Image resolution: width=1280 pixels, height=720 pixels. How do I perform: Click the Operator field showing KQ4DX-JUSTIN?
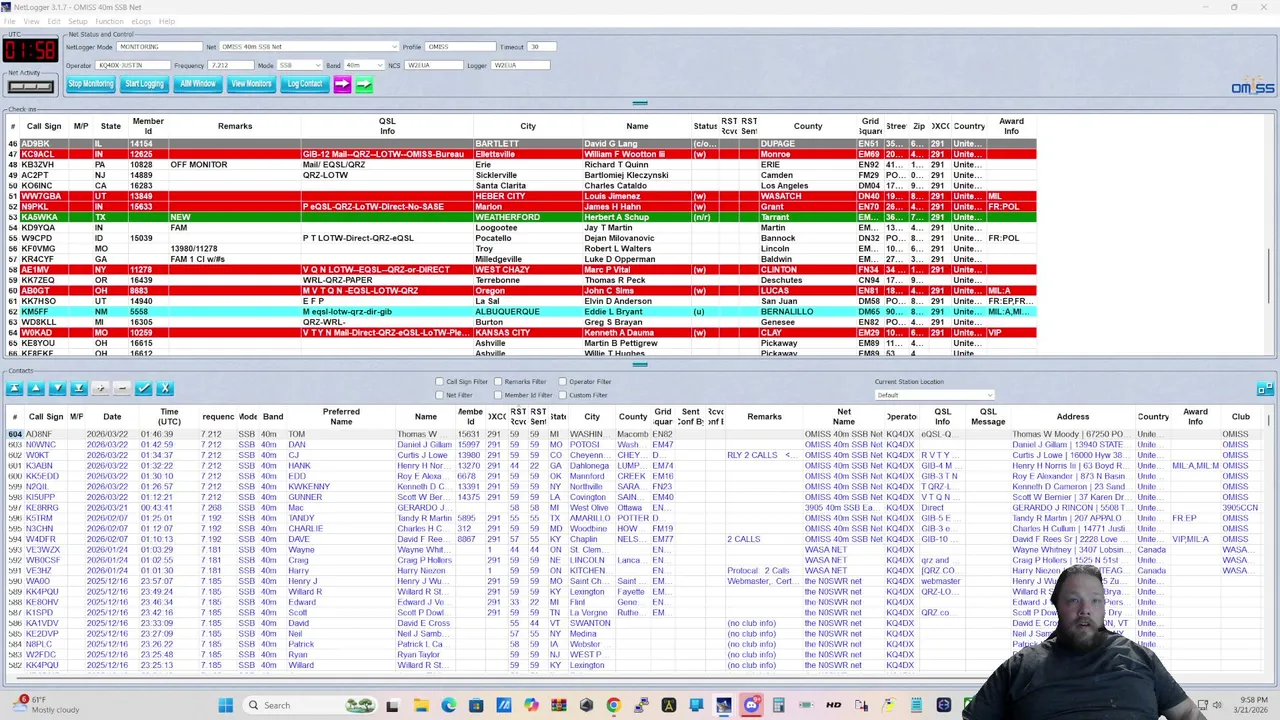133,65
